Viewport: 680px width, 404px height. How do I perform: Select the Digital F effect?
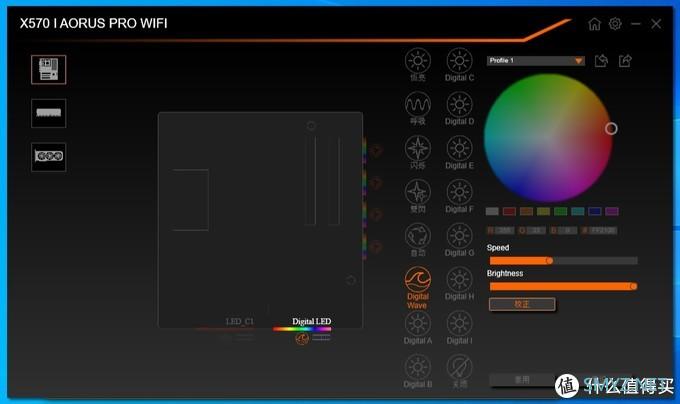[459, 192]
